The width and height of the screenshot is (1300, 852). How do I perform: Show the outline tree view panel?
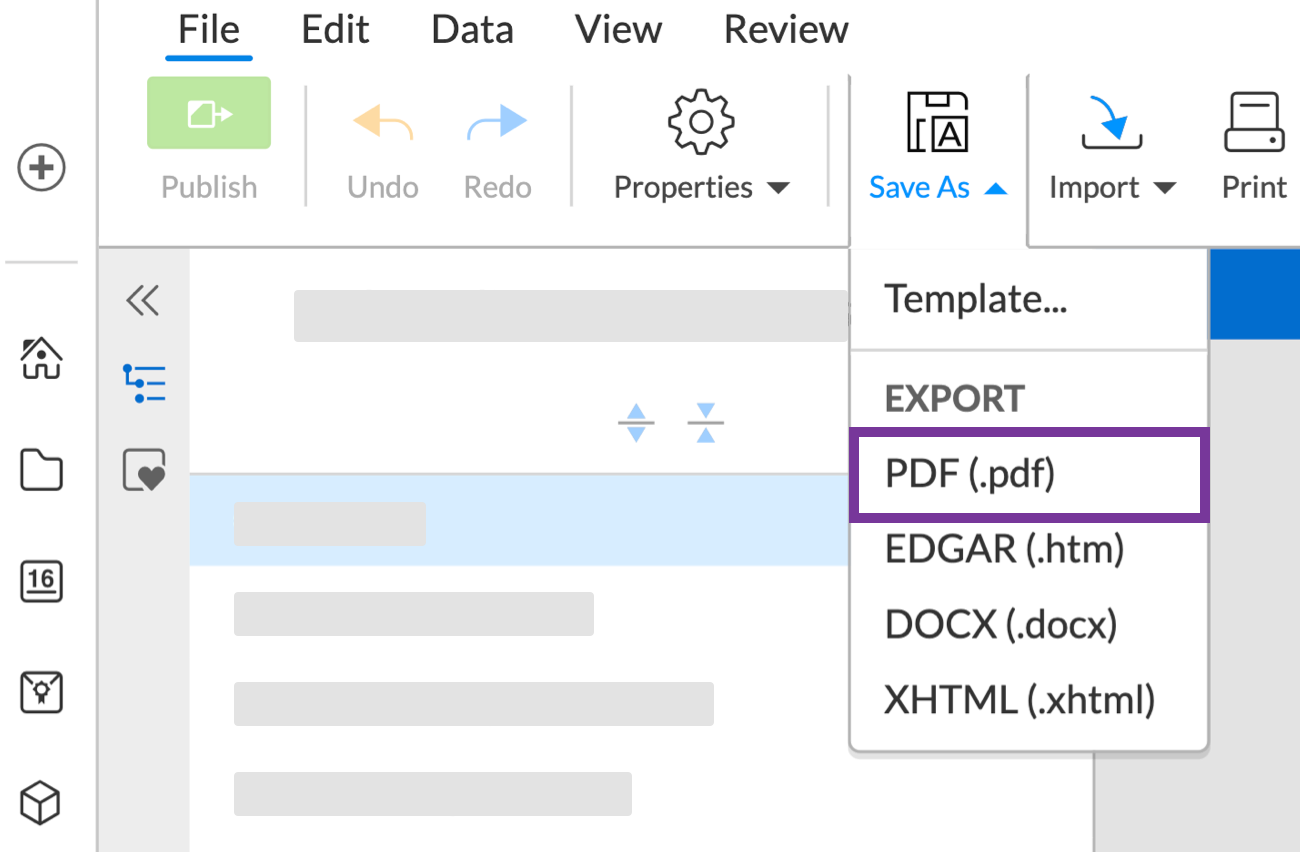click(x=144, y=384)
